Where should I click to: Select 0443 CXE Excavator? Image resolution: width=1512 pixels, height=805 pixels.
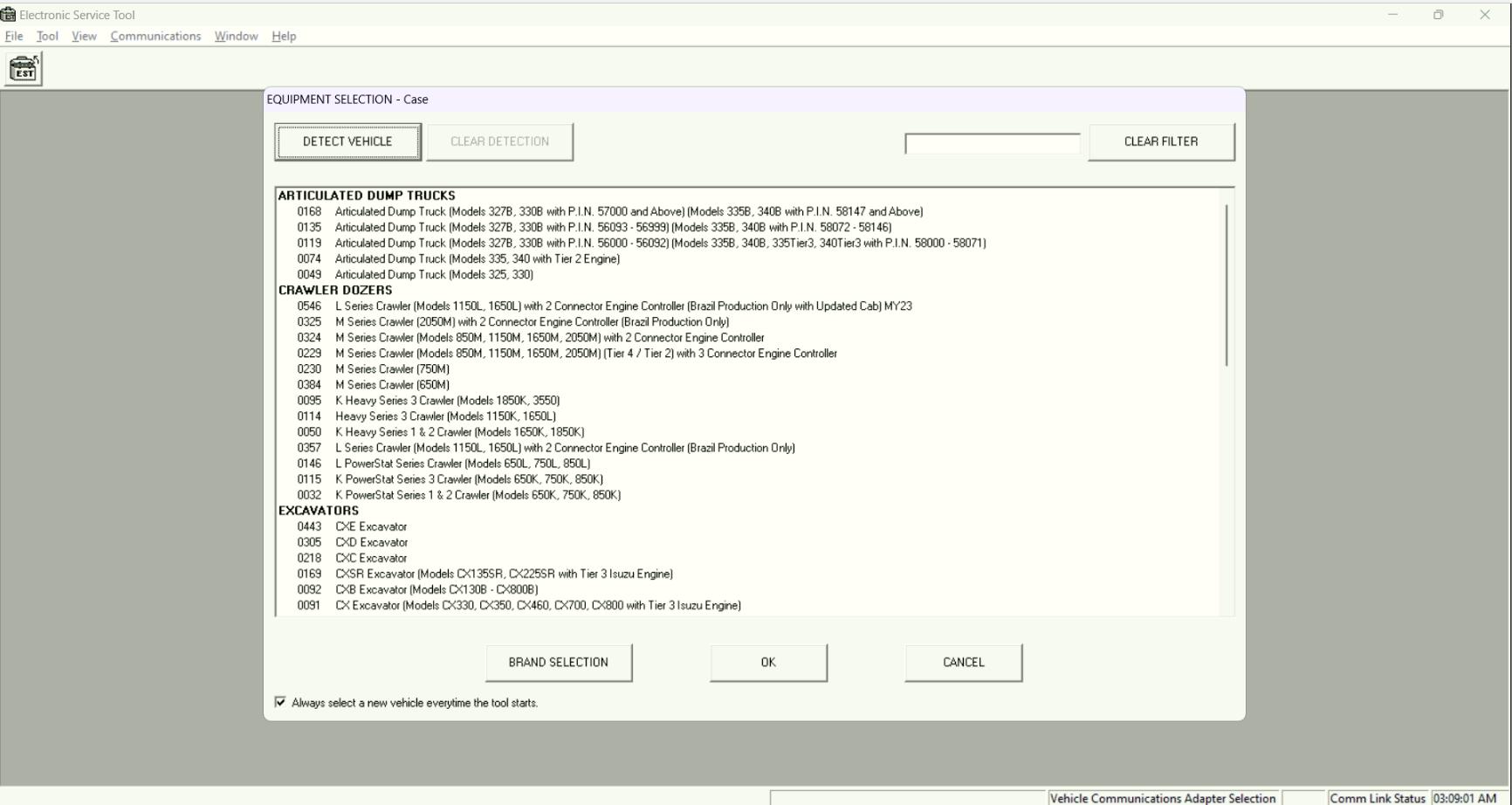352,526
